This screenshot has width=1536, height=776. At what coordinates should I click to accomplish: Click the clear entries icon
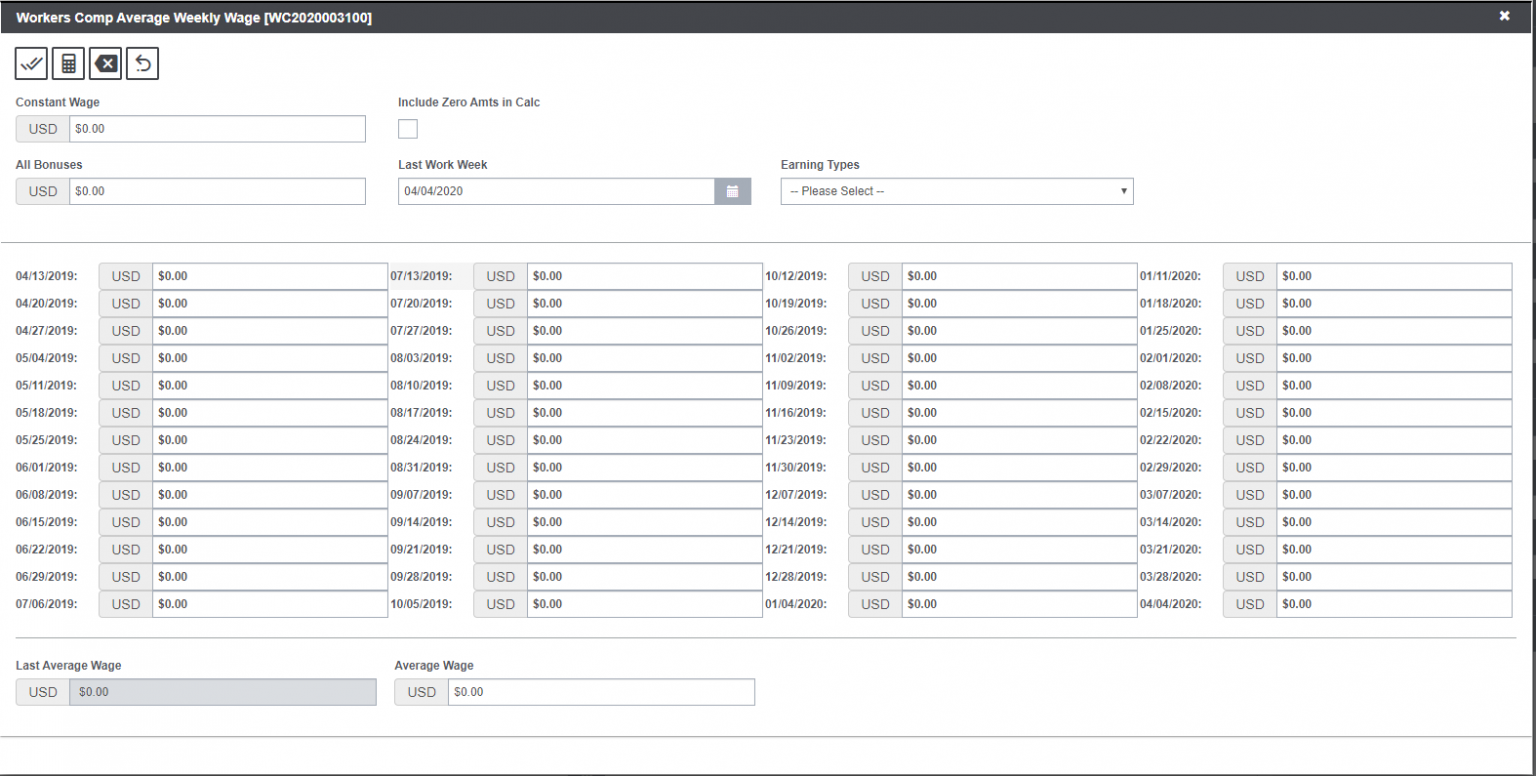105,63
